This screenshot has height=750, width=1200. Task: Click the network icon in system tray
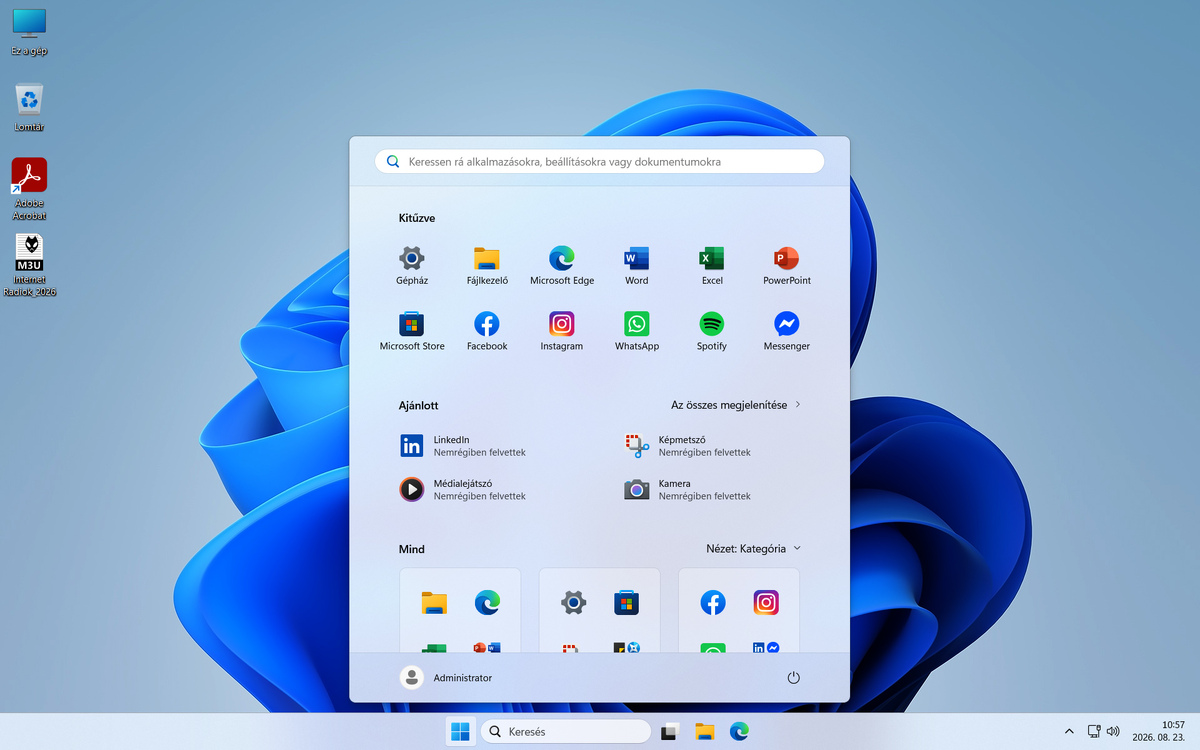pos(1094,732)
